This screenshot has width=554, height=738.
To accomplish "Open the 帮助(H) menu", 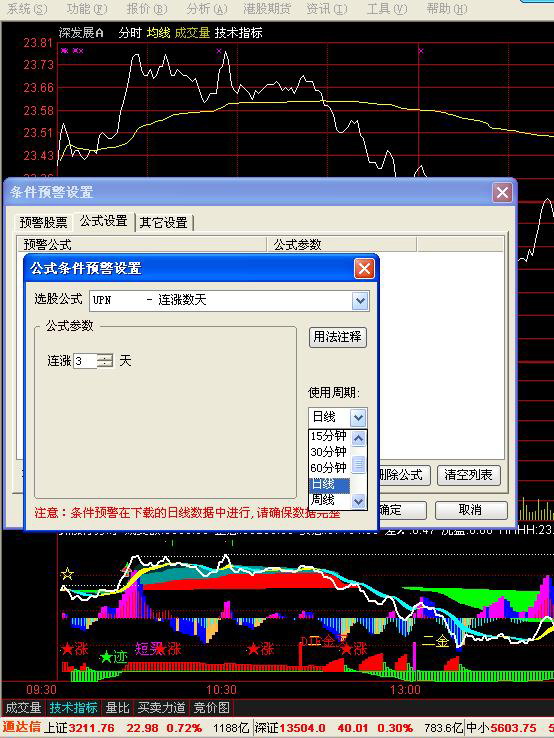I will (447, 9).
